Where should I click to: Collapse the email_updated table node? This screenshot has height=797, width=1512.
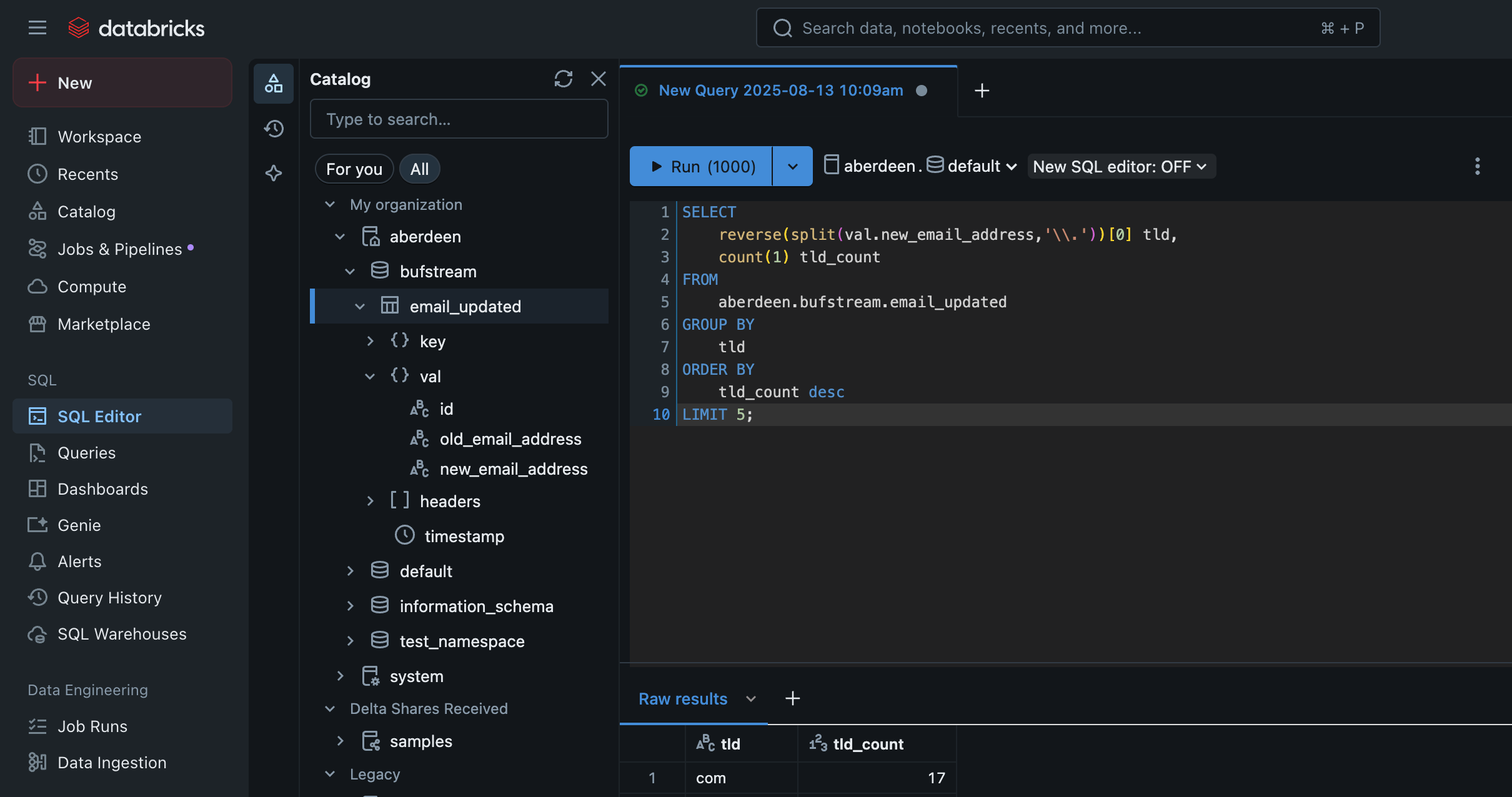coord(360,306)
